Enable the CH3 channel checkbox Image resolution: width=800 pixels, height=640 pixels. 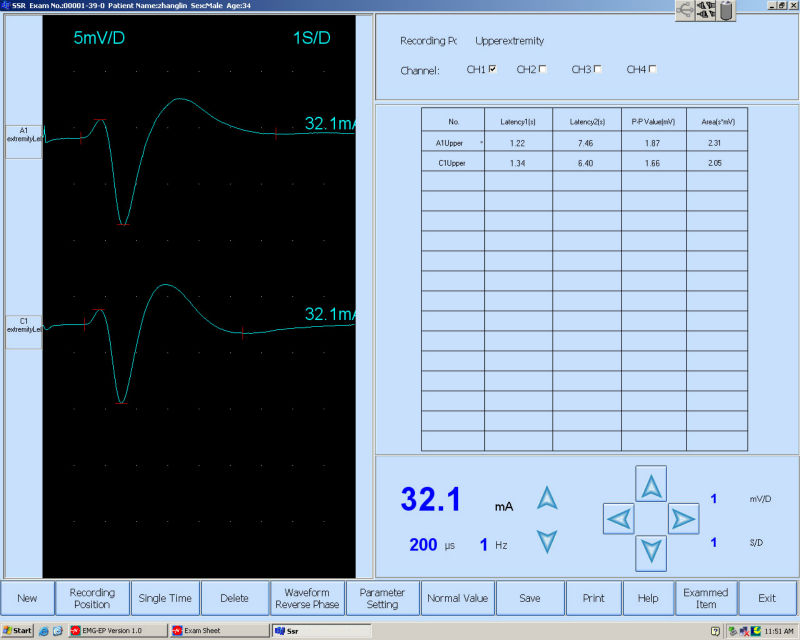598,69
